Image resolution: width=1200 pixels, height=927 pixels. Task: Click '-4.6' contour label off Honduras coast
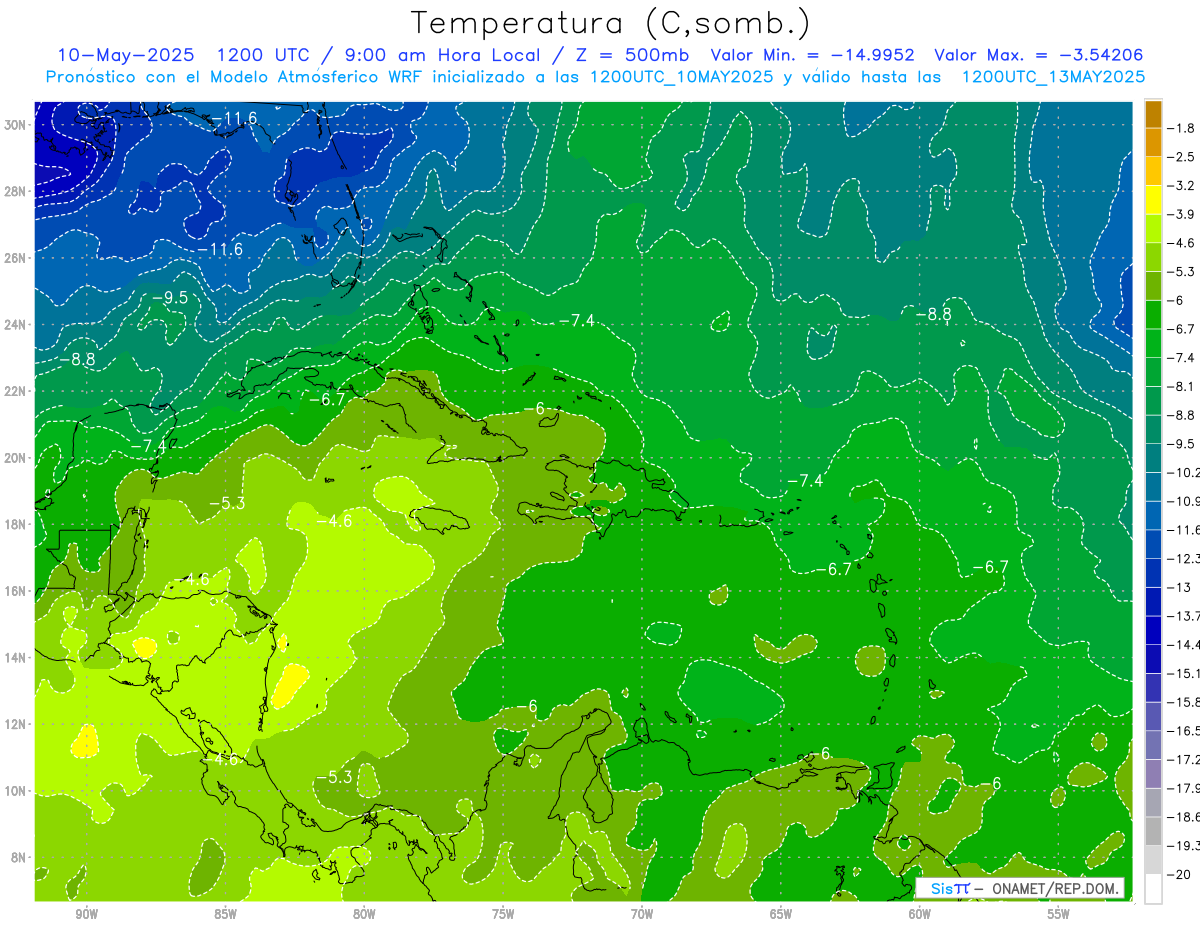[x=191, y=579]
